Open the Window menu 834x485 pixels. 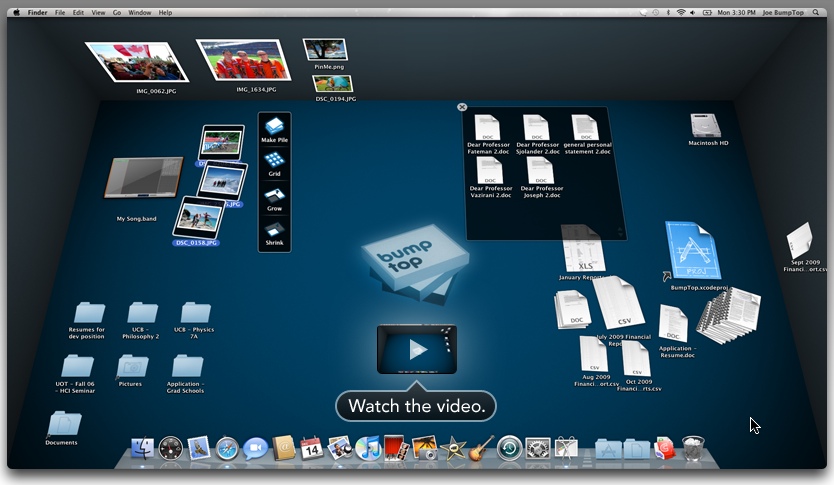139,12
